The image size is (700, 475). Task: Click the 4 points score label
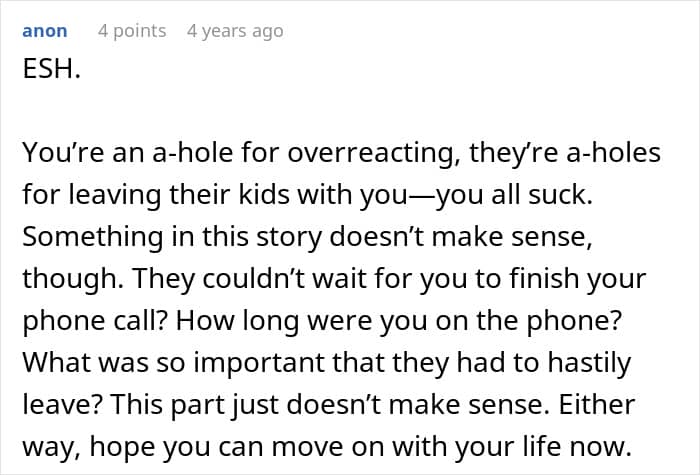click(x=132, y=31)
